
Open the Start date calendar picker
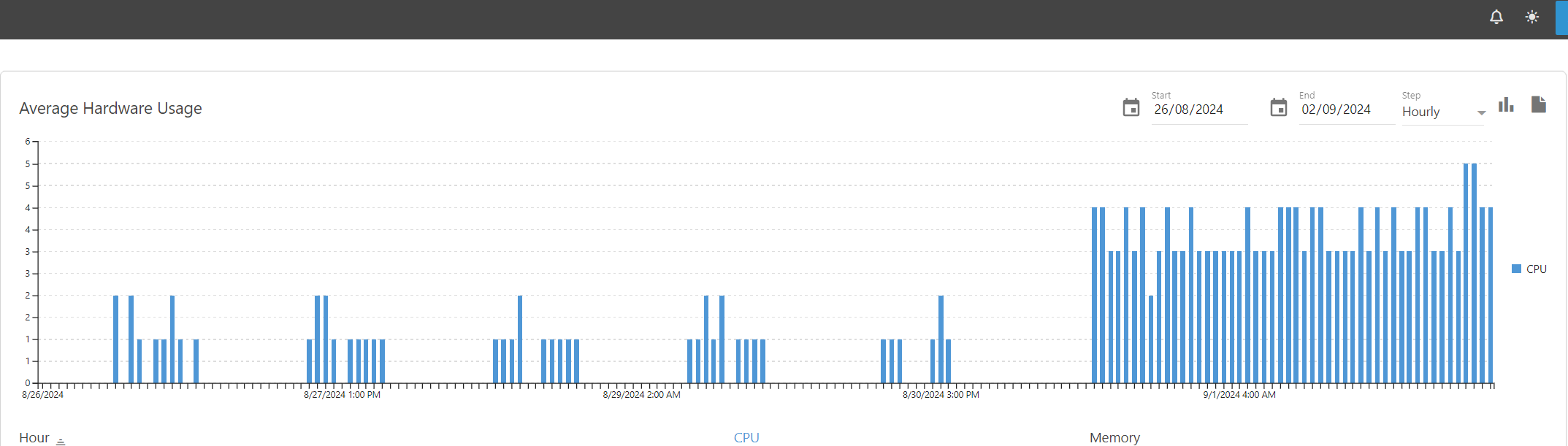[x=1131, y=108]
